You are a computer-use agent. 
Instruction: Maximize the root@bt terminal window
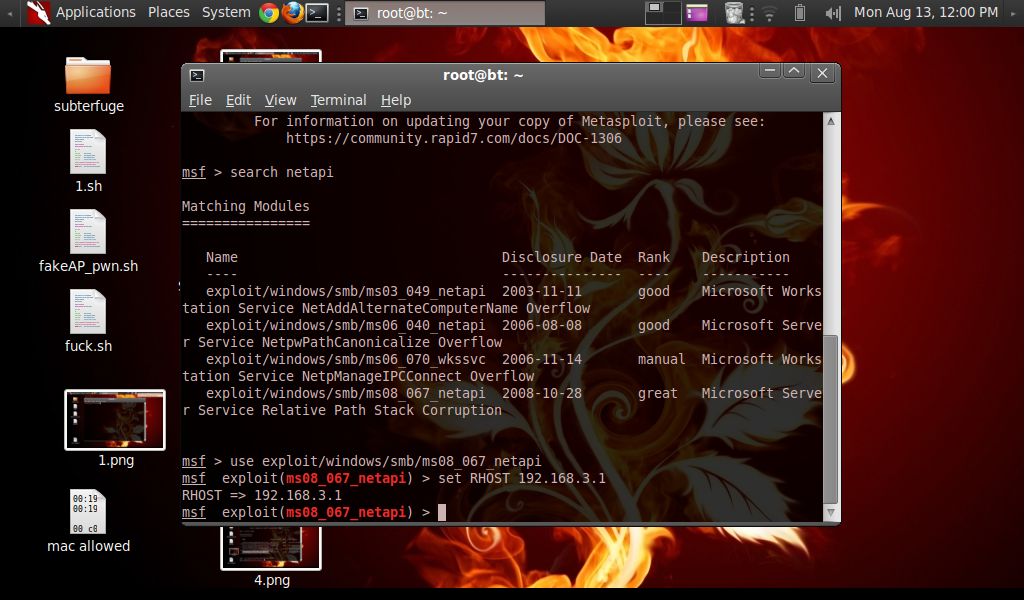pos(794,71)
